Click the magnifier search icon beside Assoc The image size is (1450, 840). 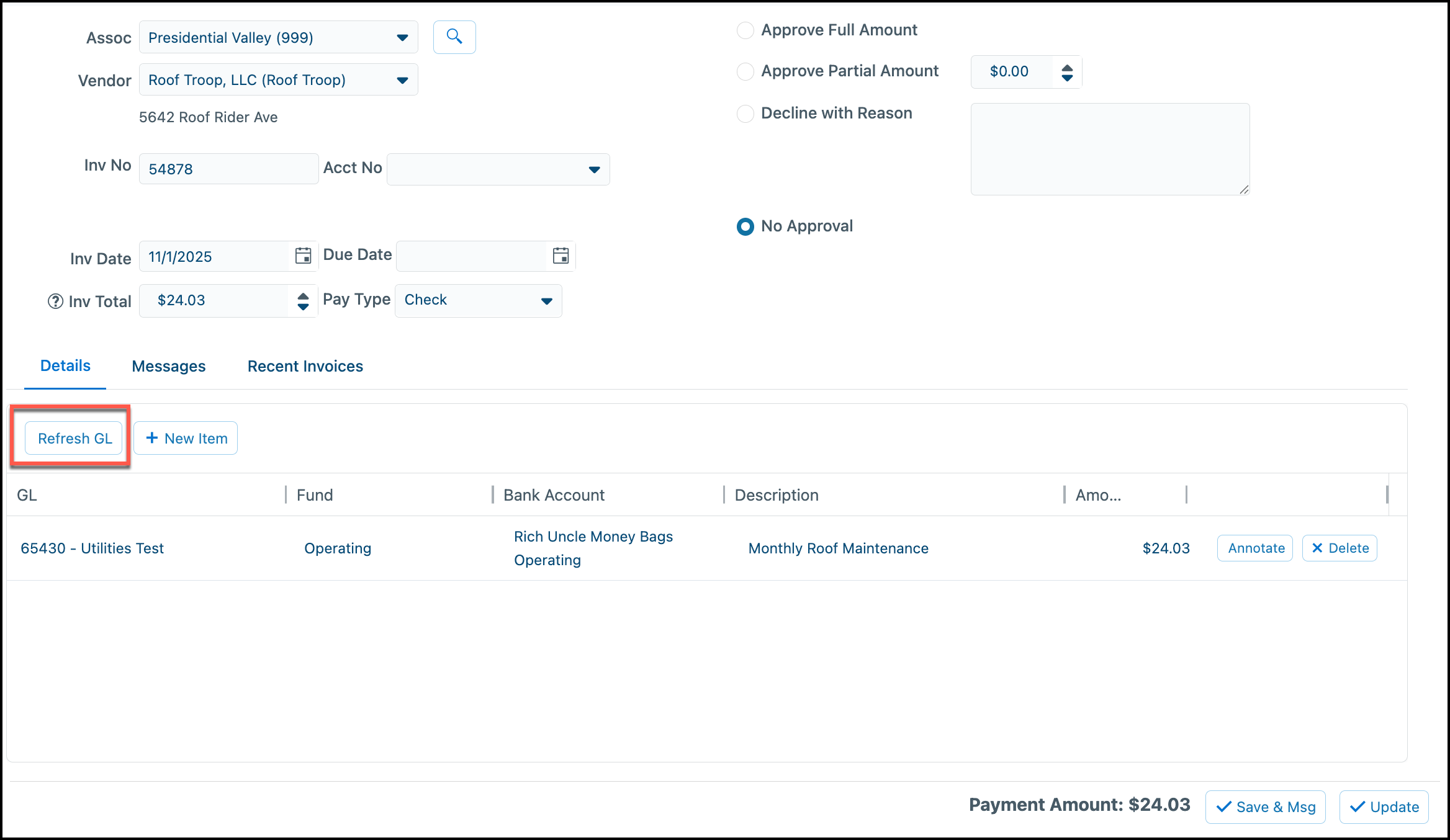[x=454, y=37]
